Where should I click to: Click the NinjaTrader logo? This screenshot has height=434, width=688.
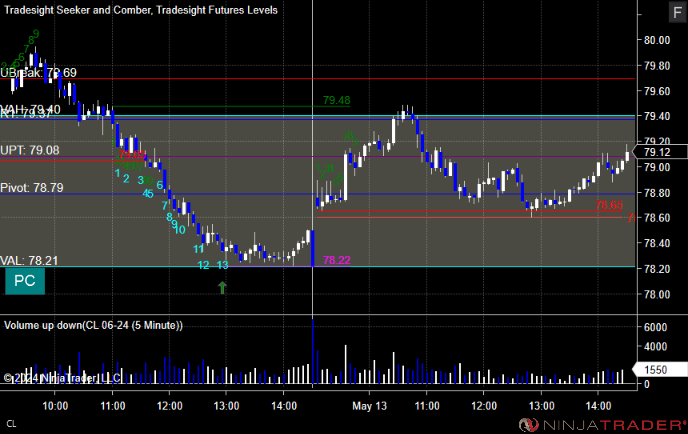602,425
